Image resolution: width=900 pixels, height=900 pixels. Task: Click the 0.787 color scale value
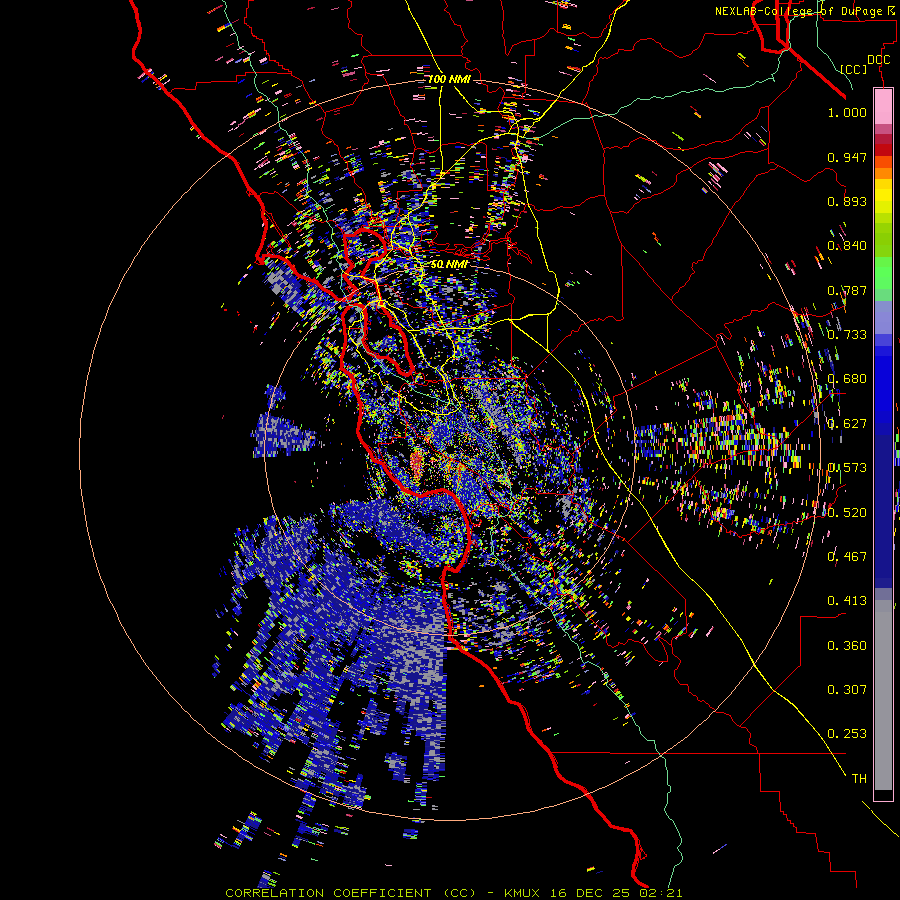point(847,290)
